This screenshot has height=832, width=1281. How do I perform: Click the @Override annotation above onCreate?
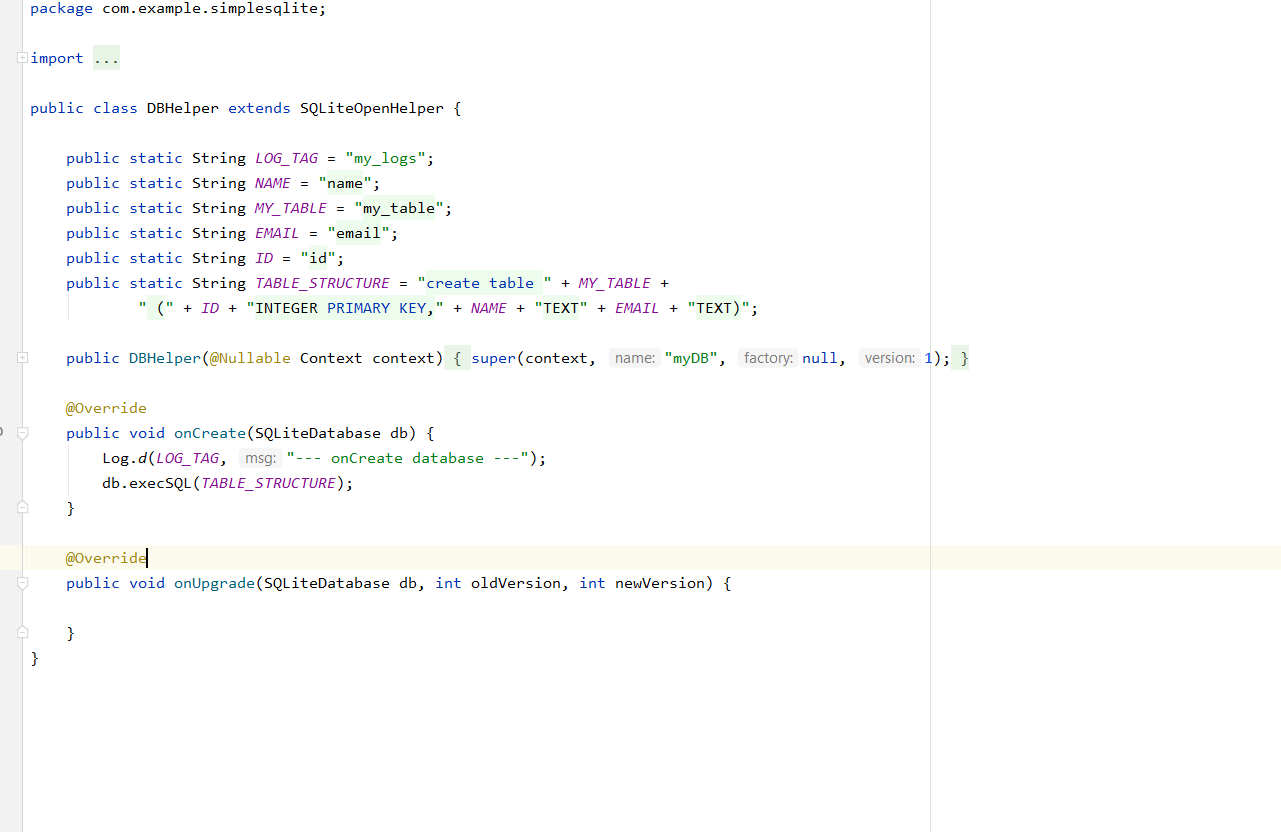tap(106, 408)
